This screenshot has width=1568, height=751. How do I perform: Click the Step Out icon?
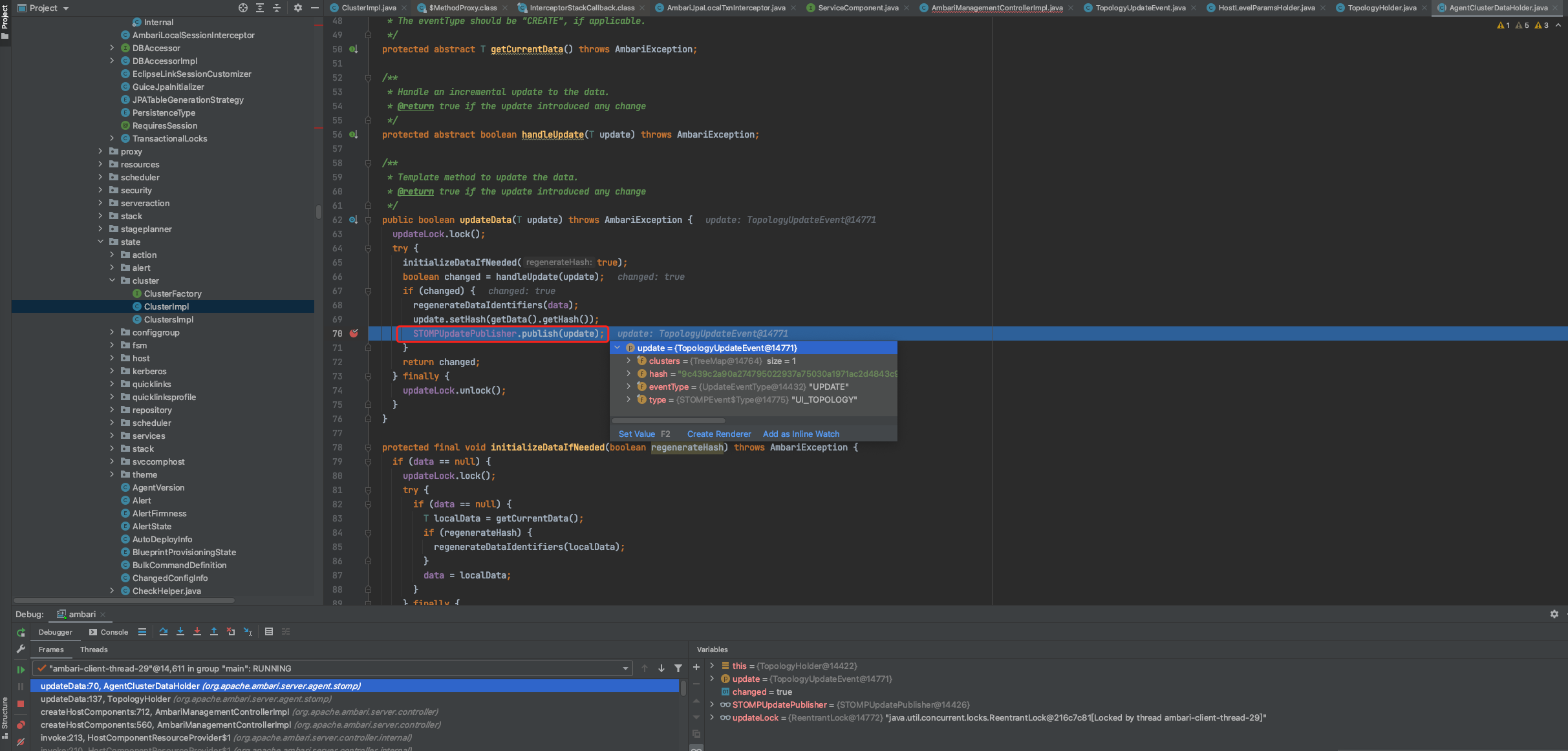click(214, 631)
